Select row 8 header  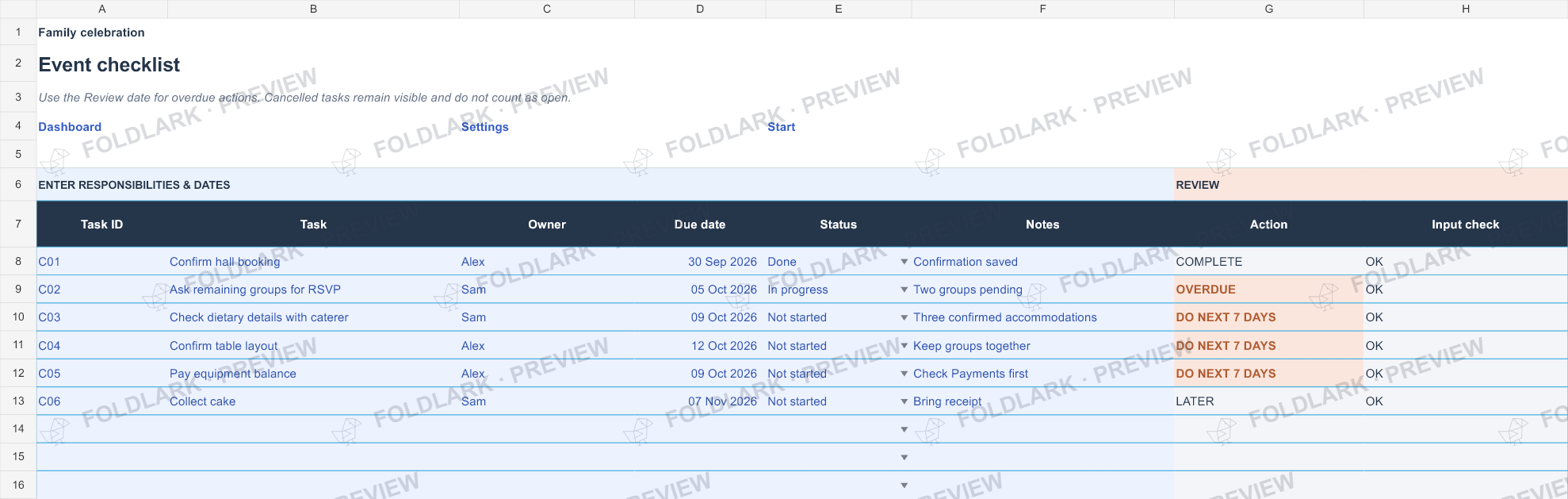(x=18, y=262)
